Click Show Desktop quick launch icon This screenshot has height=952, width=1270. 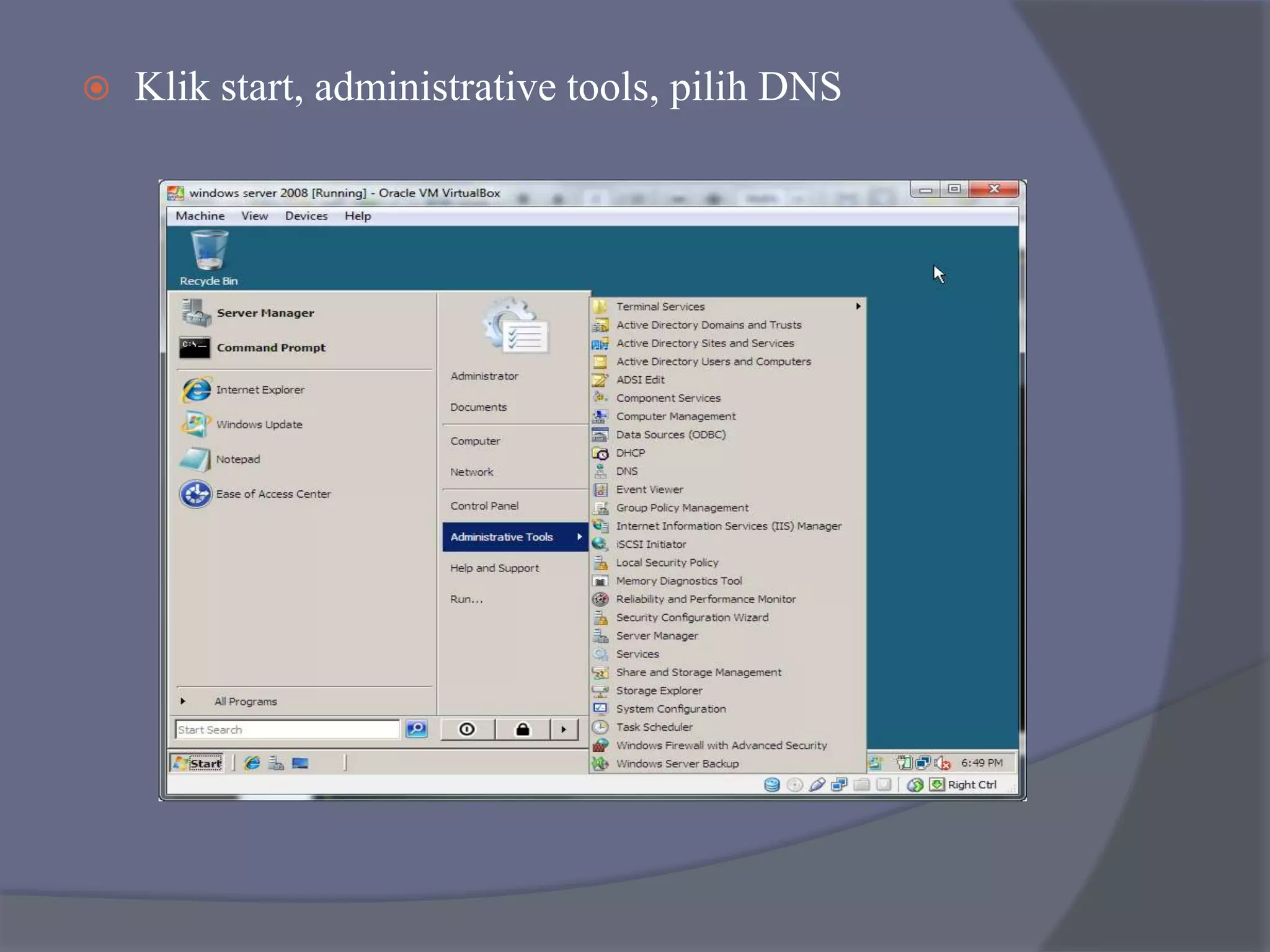[300, 764]
